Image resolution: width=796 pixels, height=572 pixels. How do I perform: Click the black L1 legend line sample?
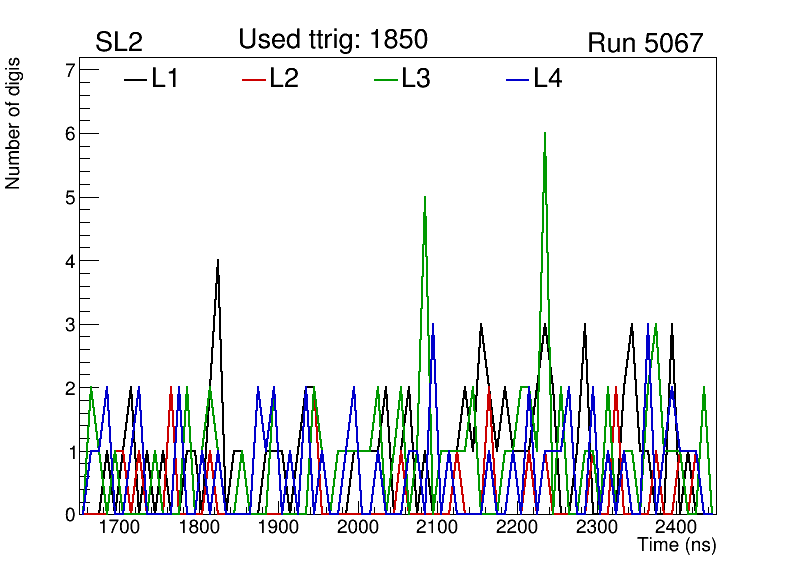point(135,79)
